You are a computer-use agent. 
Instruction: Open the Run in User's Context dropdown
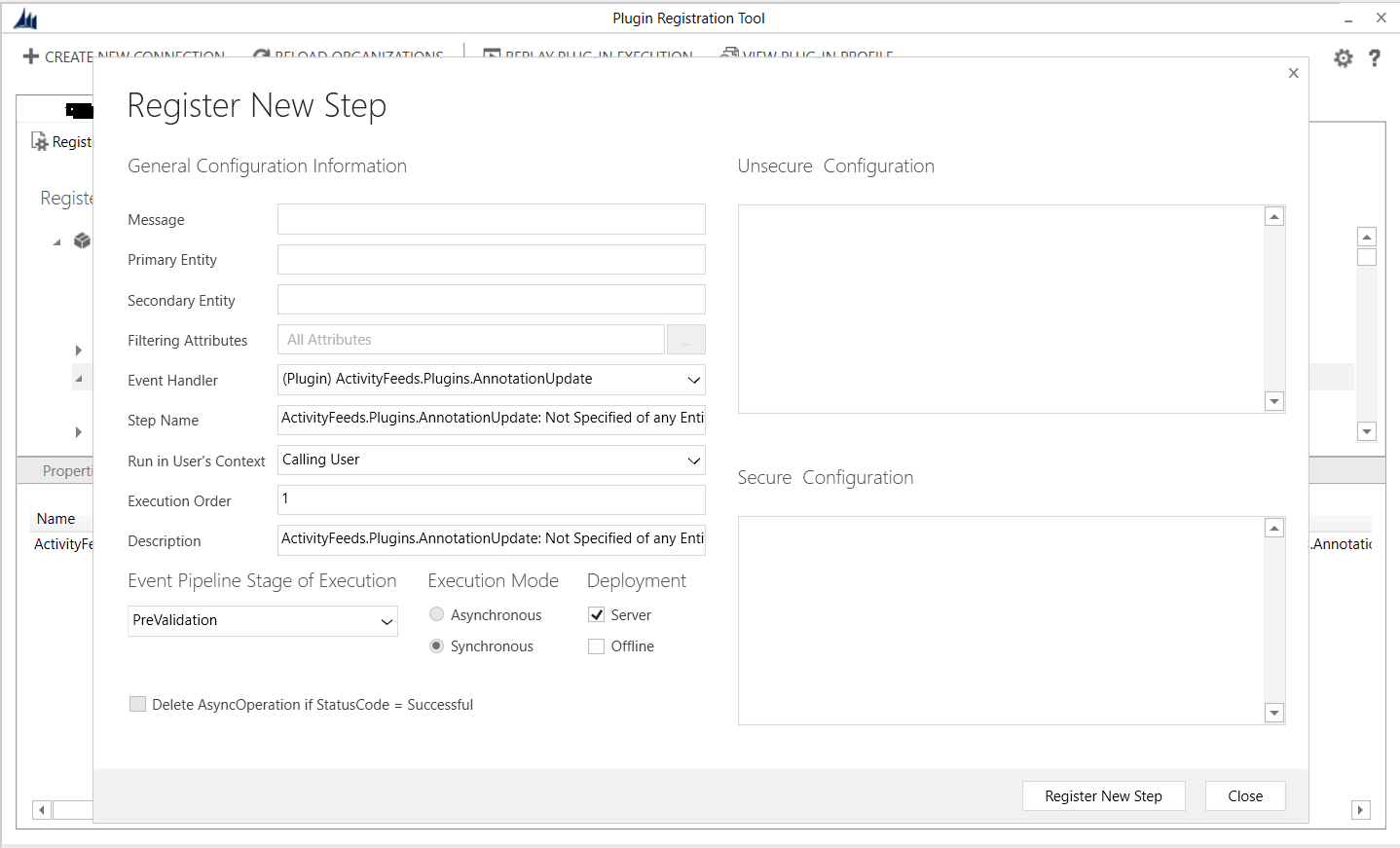pyautogui.click(x=693, y=460)
